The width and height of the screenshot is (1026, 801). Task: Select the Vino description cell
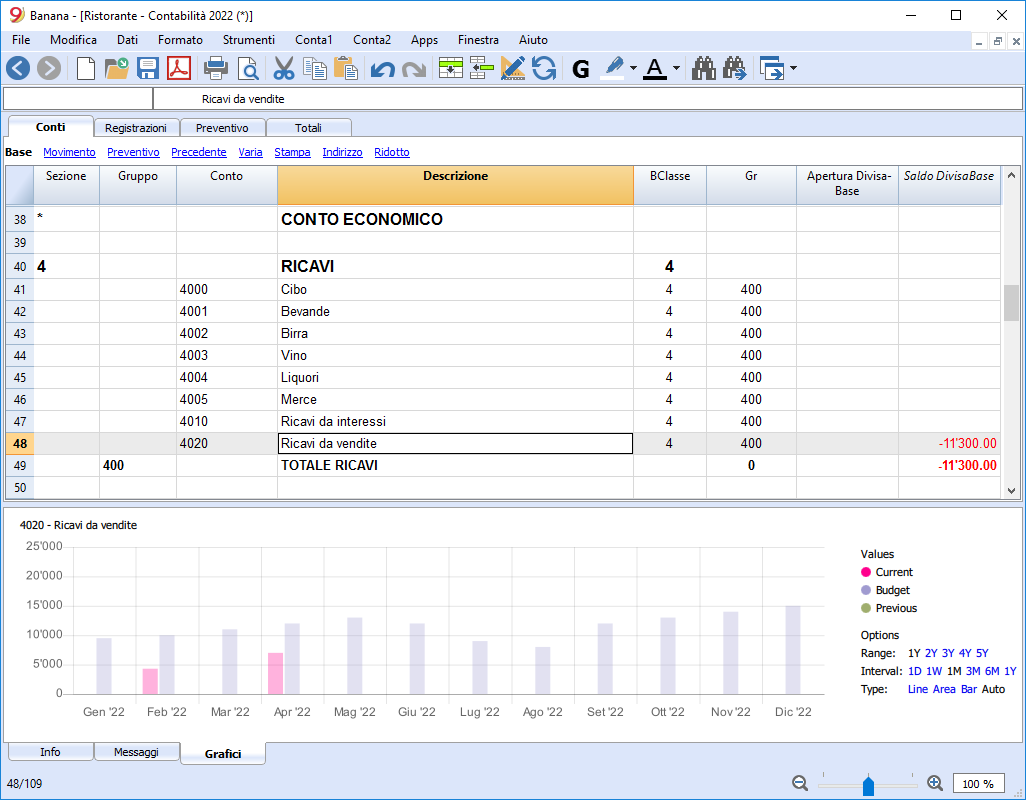click(x=455, y=355)
